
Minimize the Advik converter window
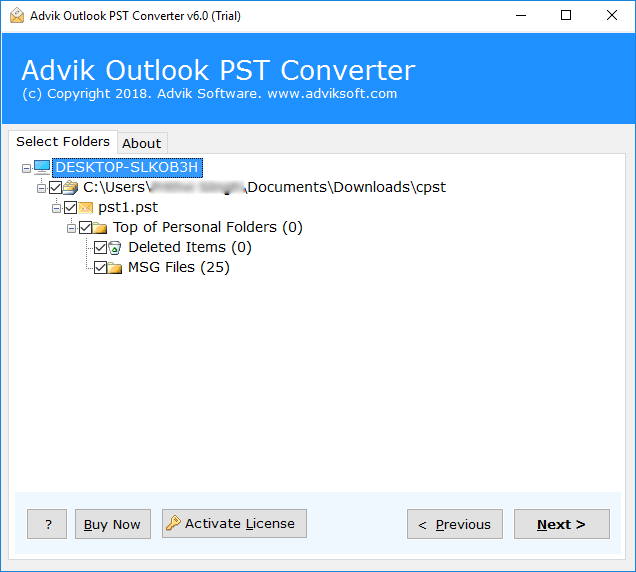coord(521,15)
